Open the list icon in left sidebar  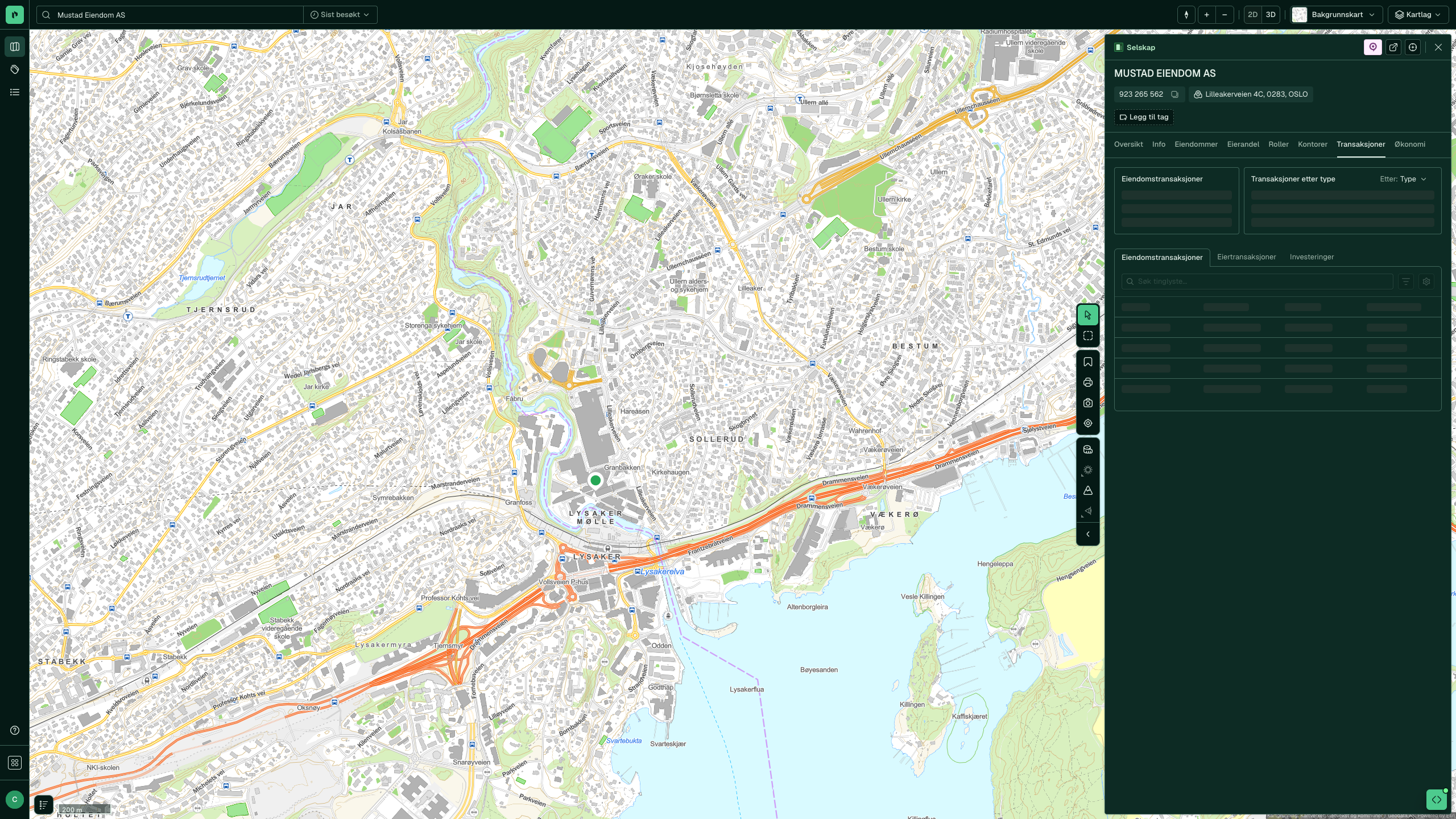(15, 92)
